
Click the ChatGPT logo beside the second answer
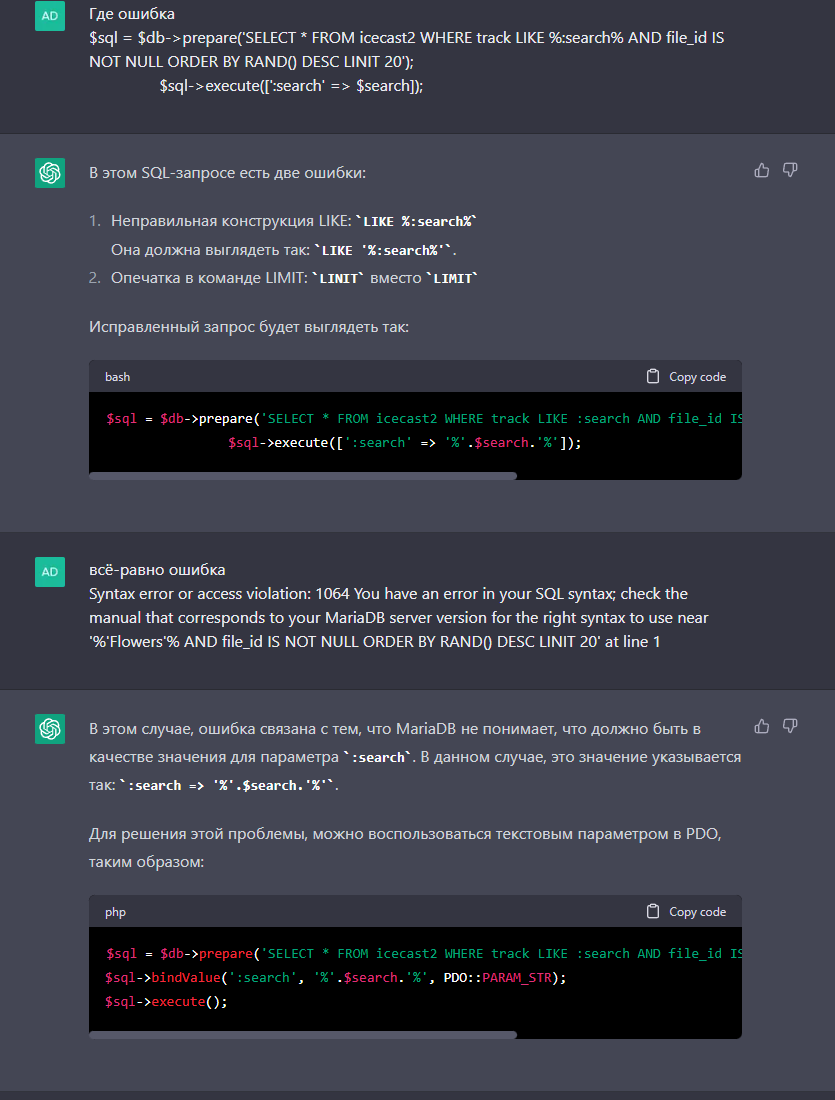[x=50, y=729]
